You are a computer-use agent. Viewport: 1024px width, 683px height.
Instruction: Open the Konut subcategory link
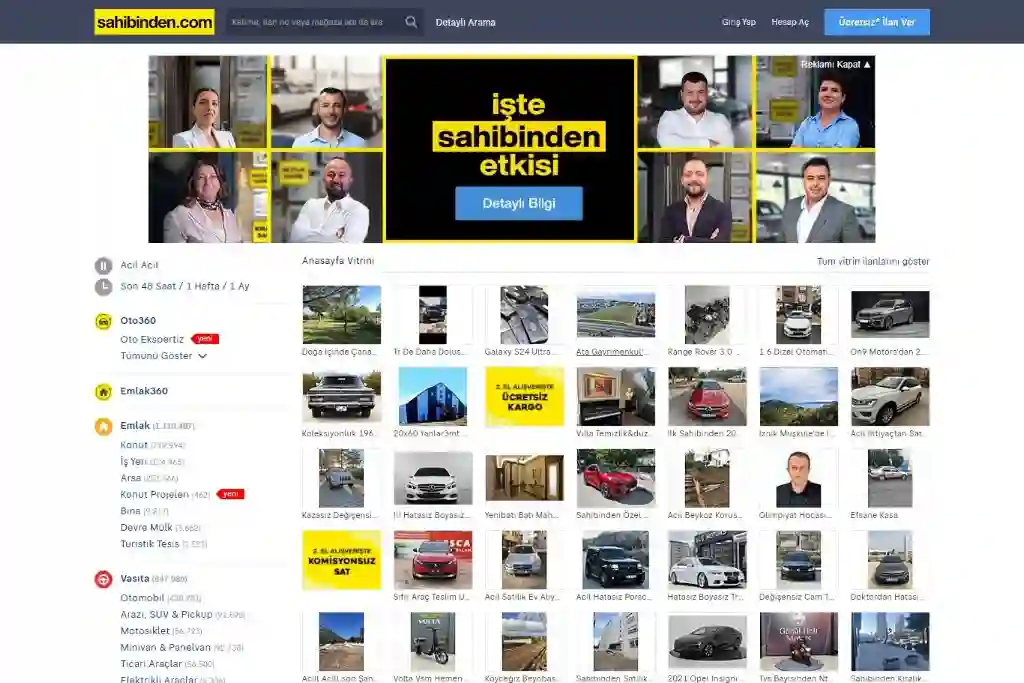134,445
